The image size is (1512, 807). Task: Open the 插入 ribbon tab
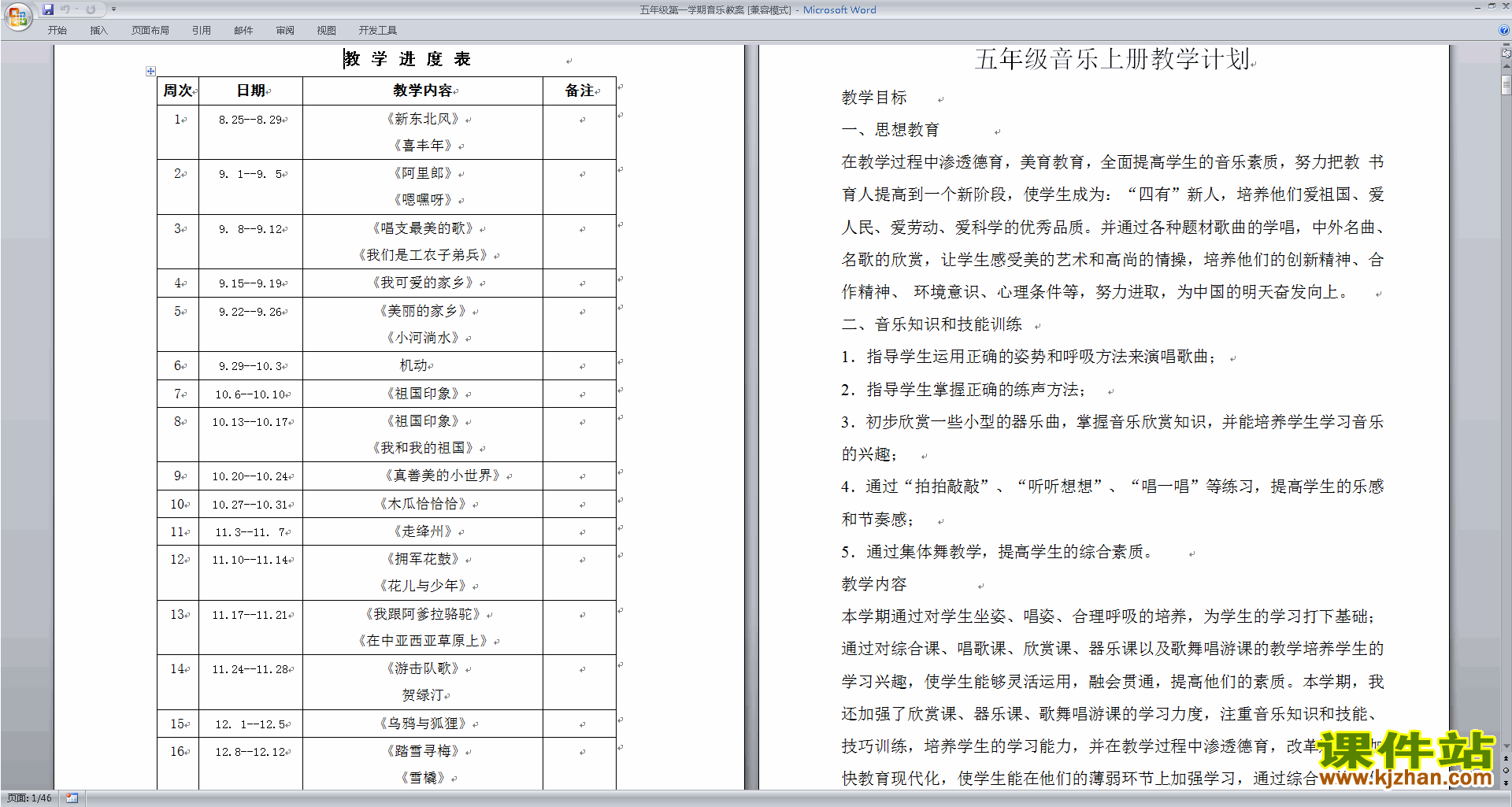tap(98, 31)
